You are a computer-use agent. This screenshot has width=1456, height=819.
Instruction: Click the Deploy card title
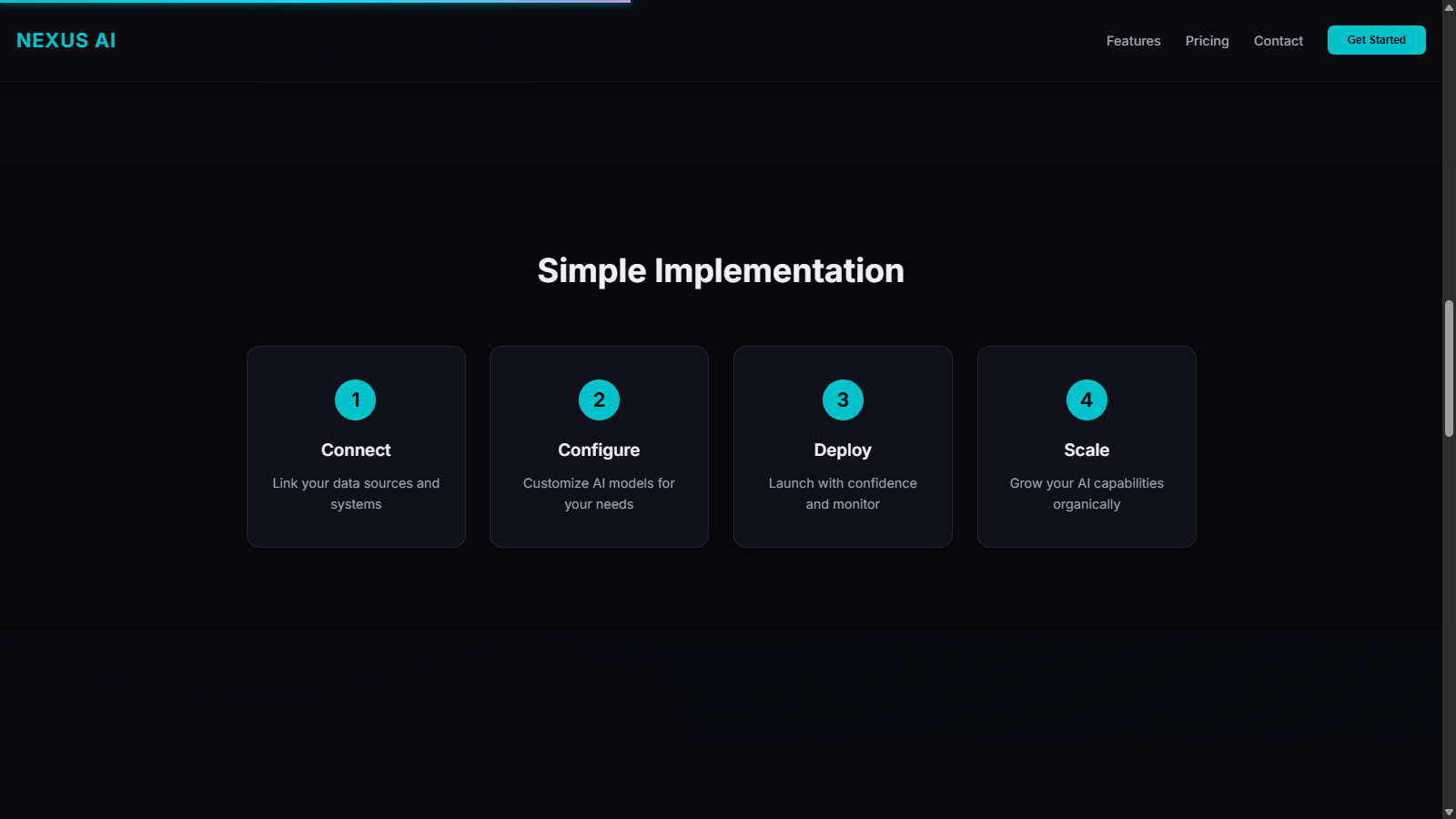pos(843,449)
